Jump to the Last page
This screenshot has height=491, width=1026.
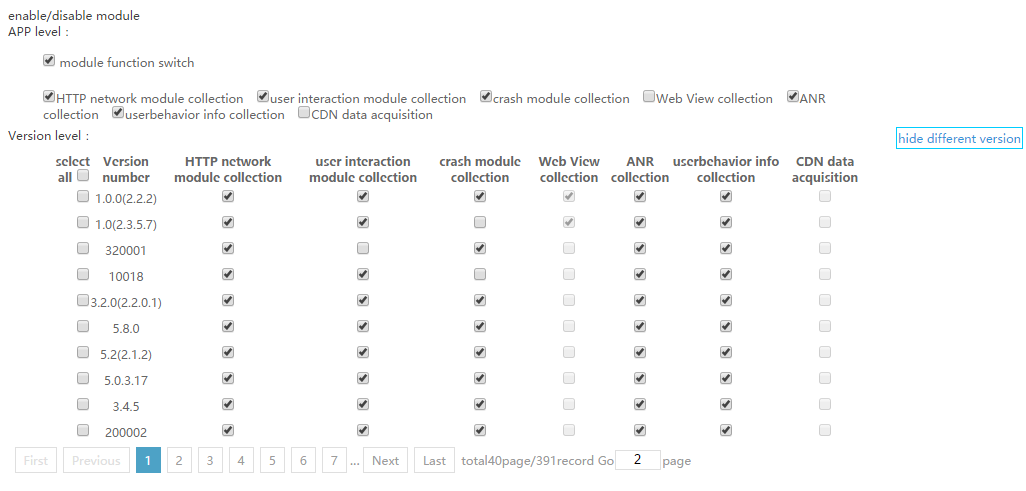tap(434, 461)
